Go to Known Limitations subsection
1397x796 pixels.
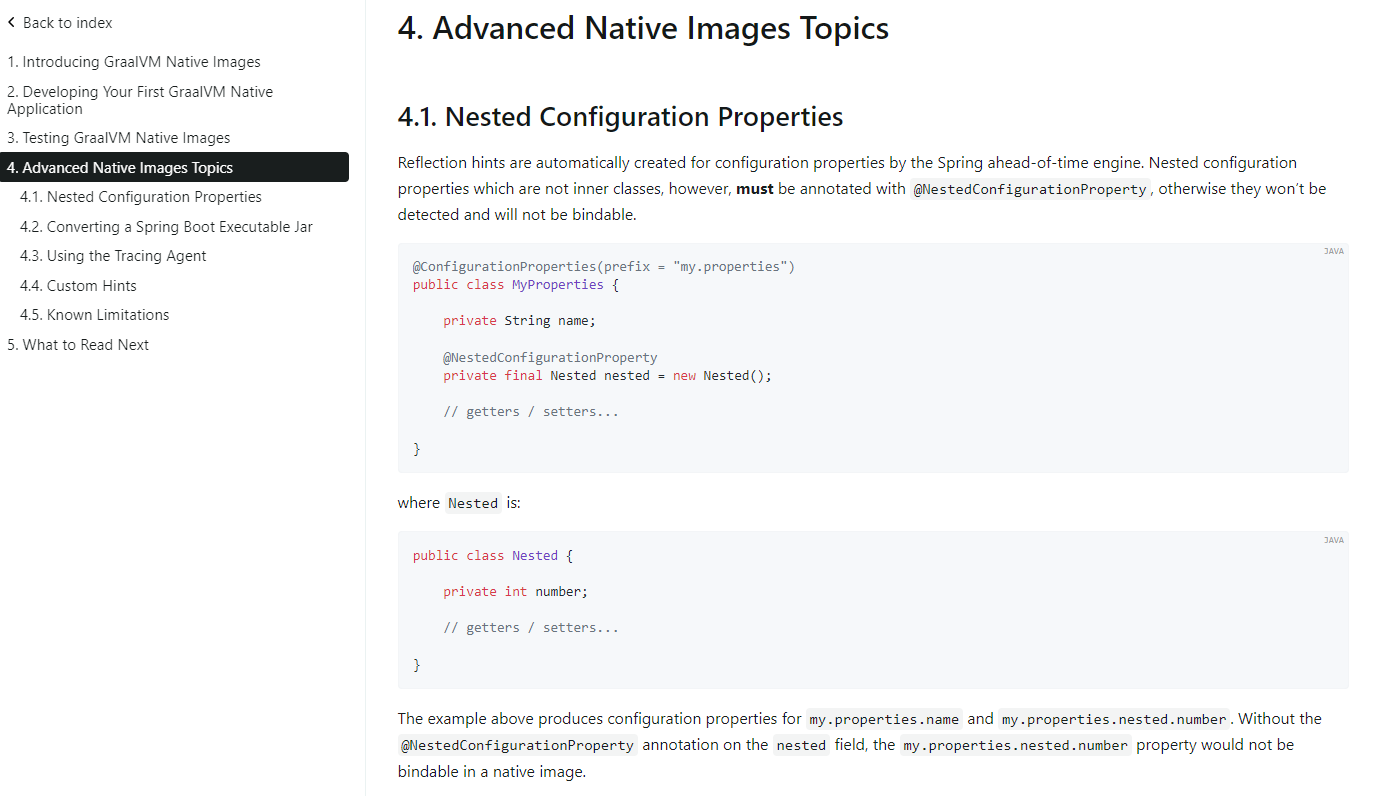tap(94, 315)
